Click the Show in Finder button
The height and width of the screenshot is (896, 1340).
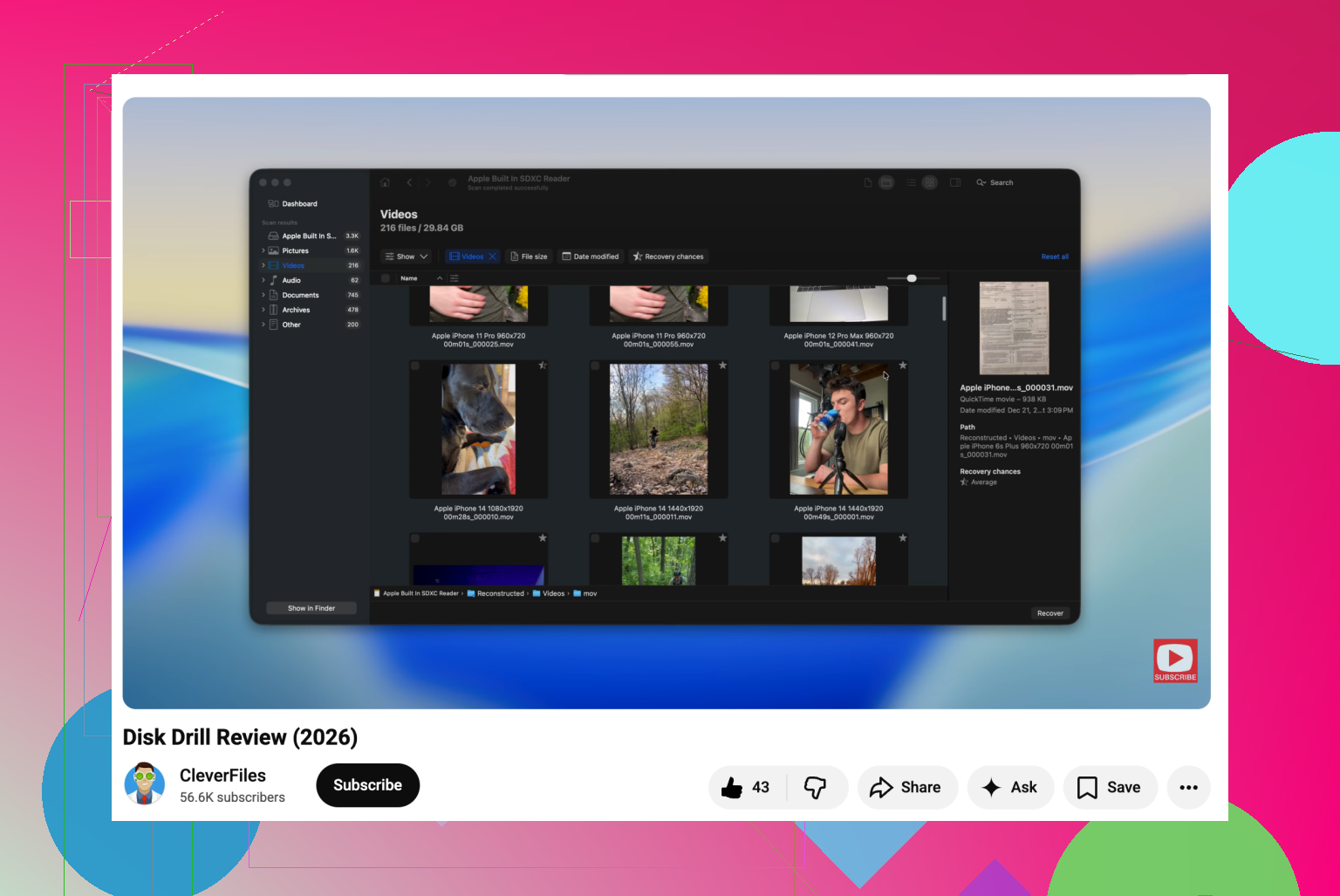311,608
